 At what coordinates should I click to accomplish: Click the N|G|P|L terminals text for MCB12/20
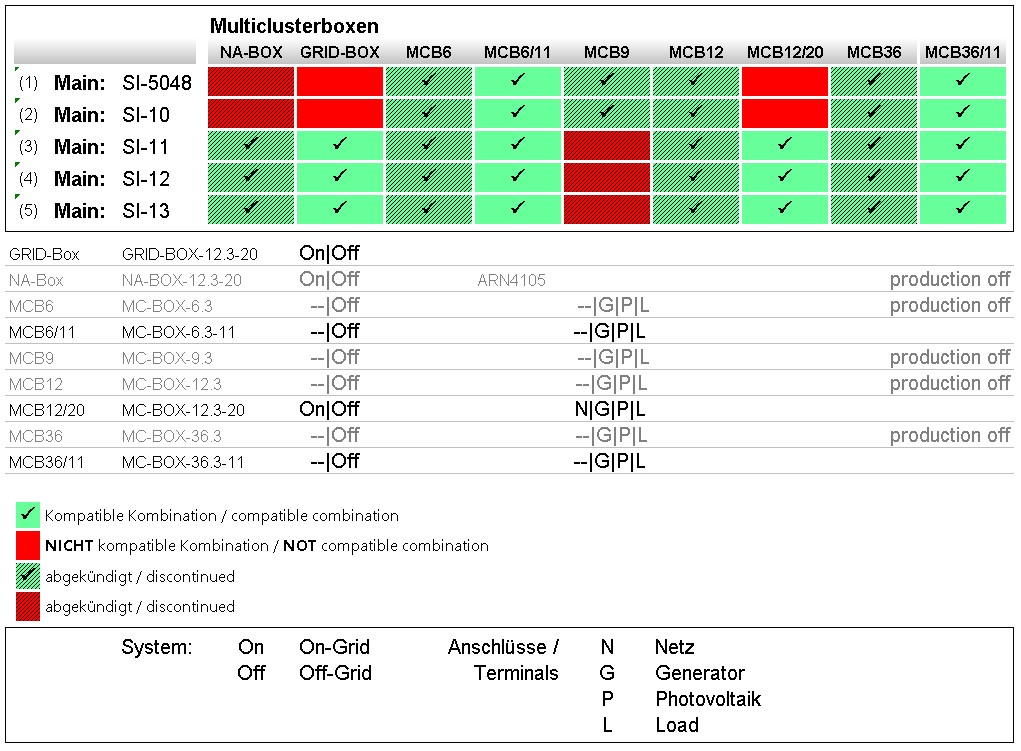[609, 410]
